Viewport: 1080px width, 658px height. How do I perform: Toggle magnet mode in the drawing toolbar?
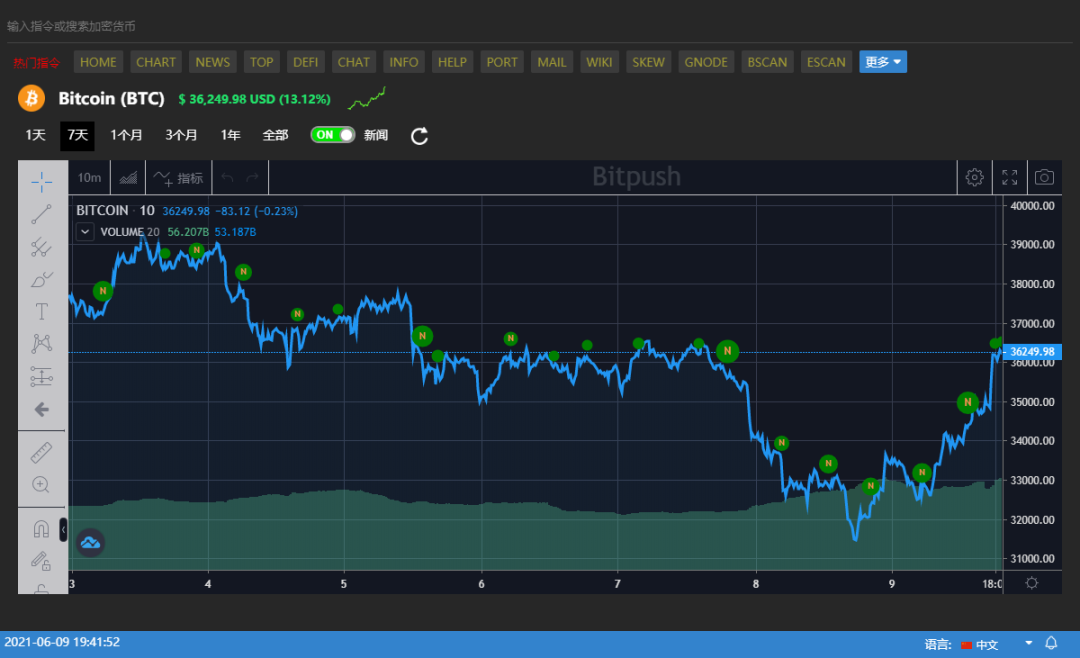(41, 528)
